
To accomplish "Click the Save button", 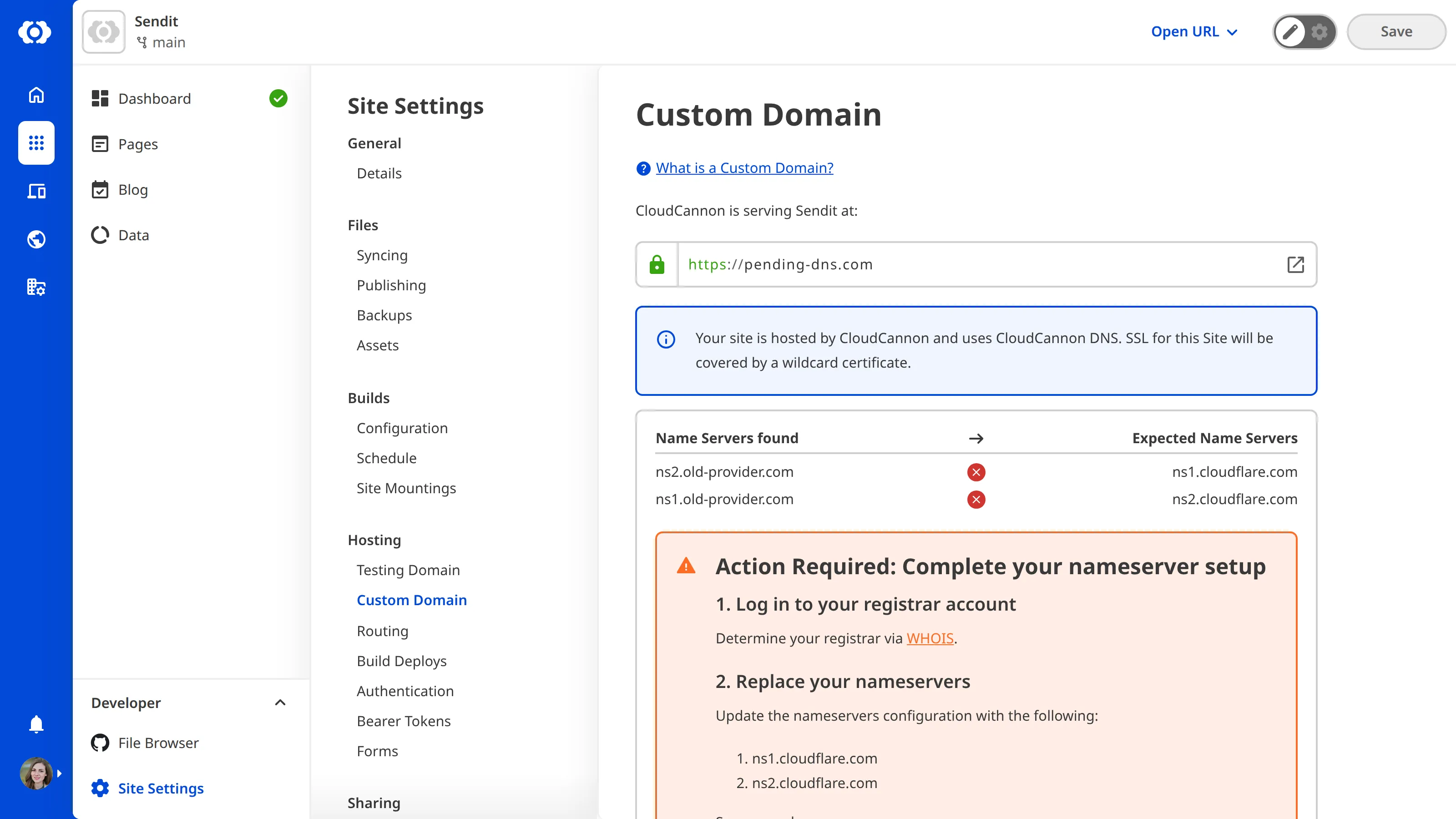I will [1395, 32].
